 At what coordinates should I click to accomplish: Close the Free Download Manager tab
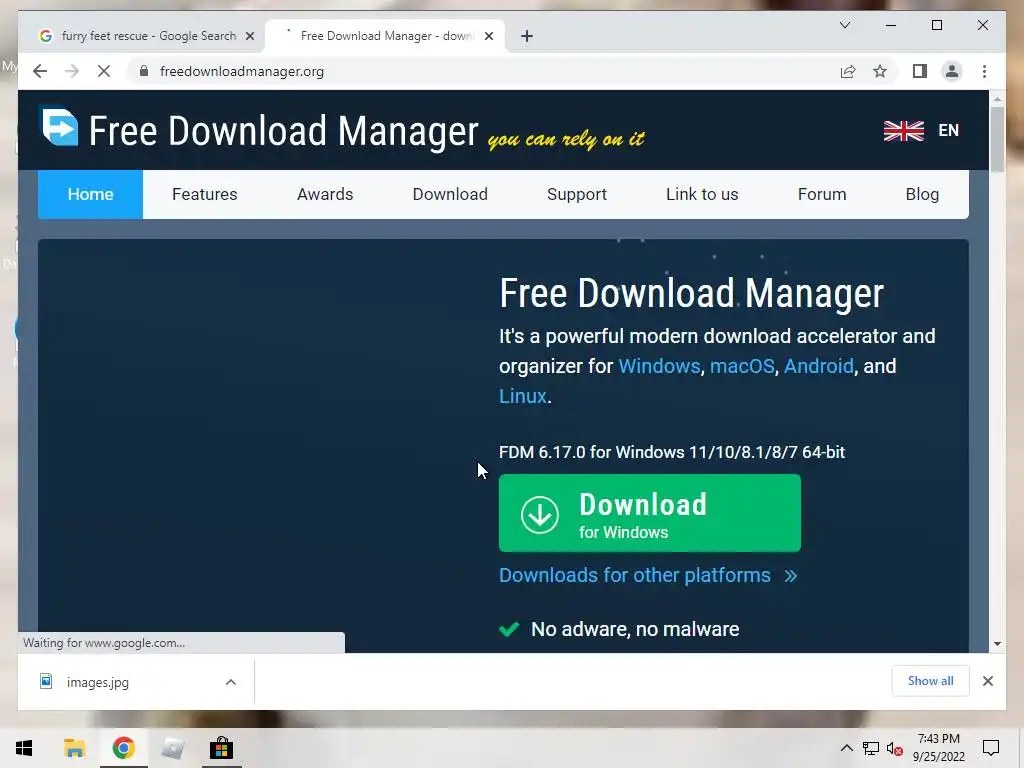[488, 36]
